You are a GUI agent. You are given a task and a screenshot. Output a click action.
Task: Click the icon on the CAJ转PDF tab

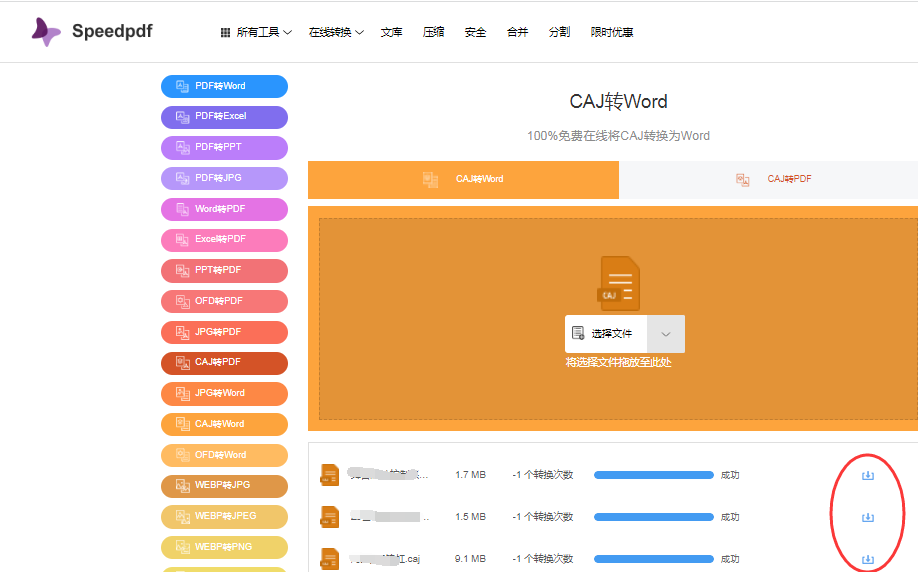pos(742,180)
